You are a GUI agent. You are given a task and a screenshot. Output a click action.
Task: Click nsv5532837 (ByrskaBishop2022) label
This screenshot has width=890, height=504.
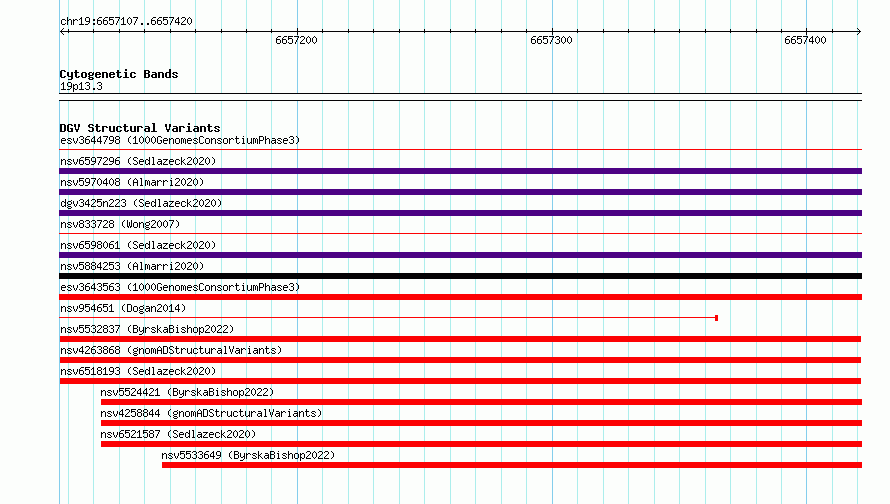pyautogui.click(x=147, y=329)
